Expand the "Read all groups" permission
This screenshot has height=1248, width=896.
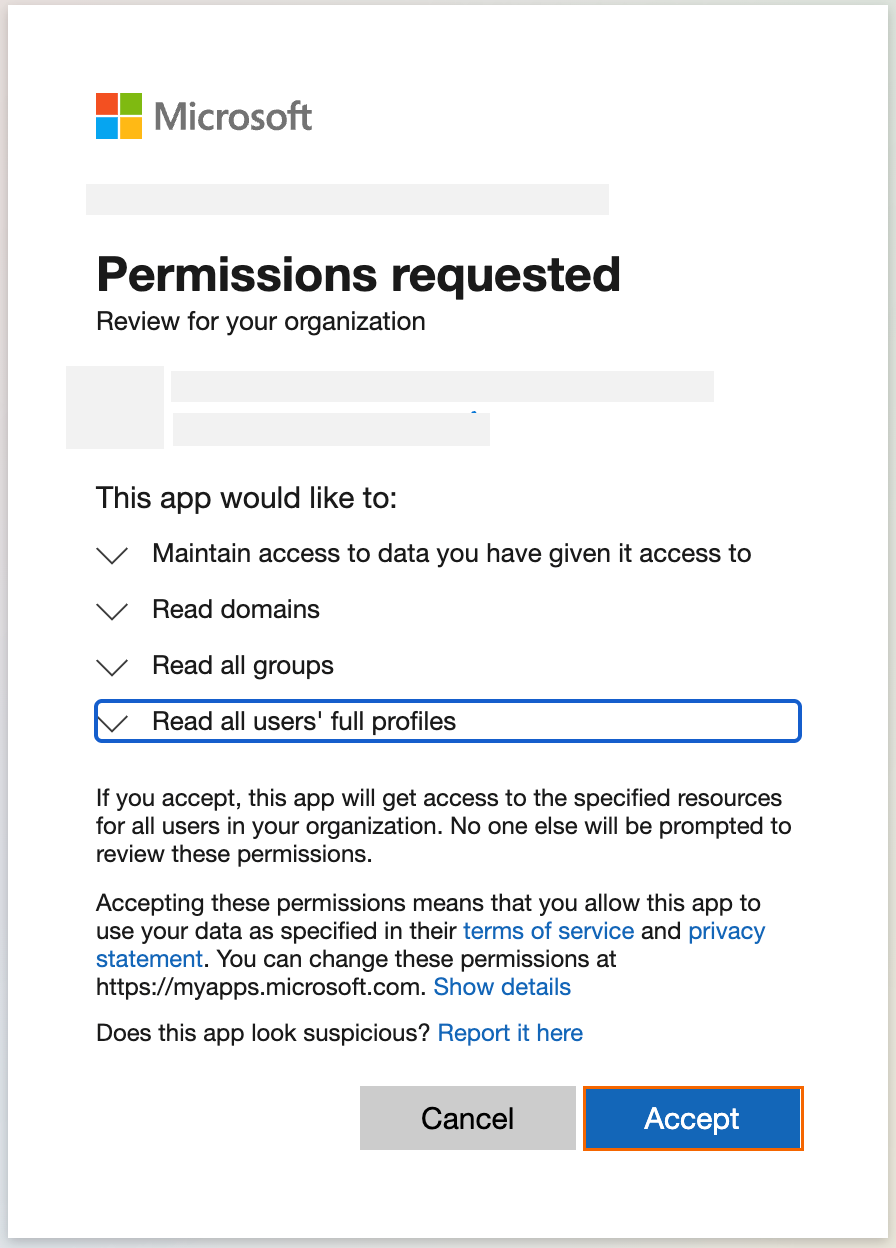(x=112, y=667)
